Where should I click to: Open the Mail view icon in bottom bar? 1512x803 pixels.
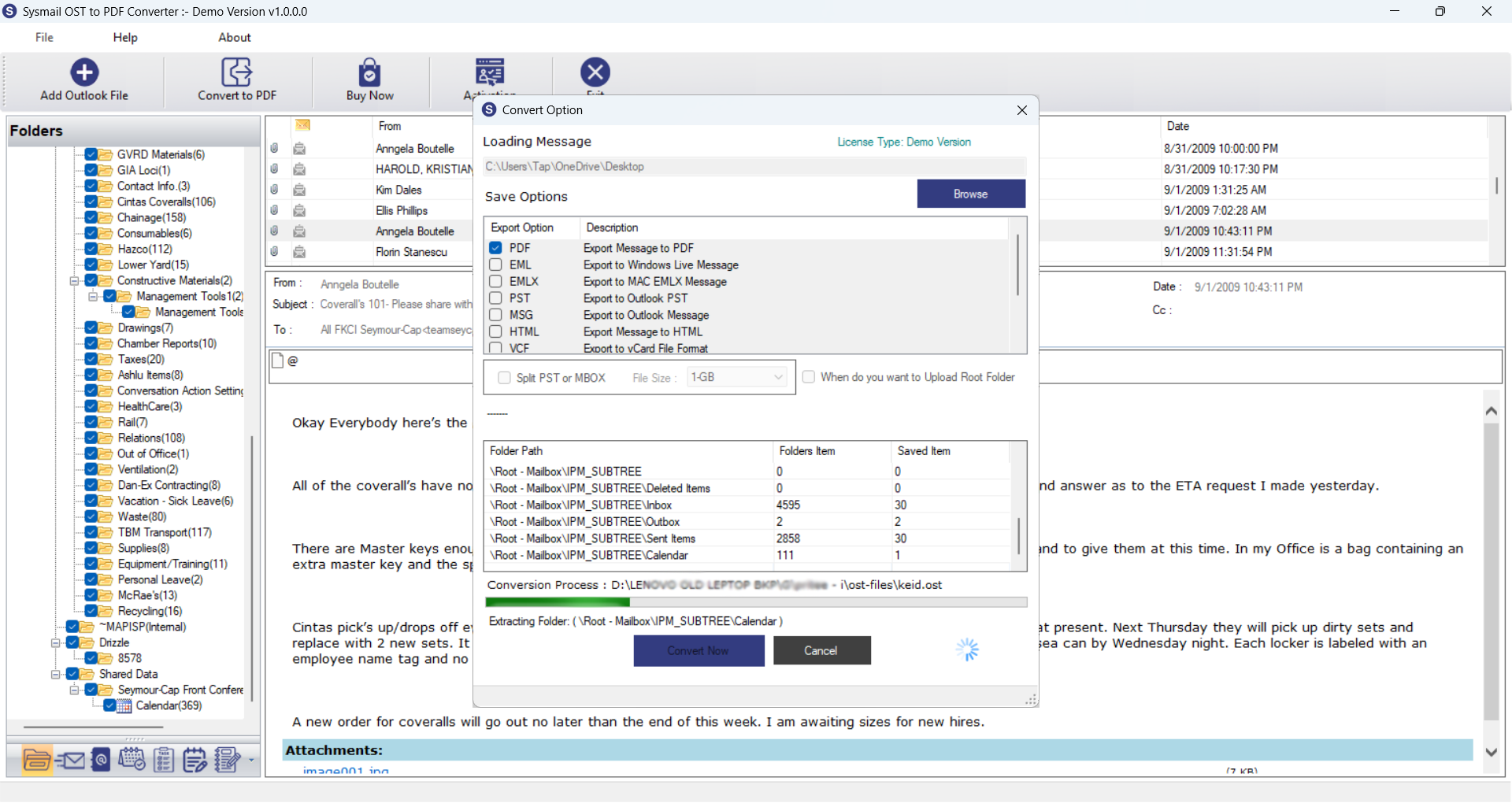(70, 760)
